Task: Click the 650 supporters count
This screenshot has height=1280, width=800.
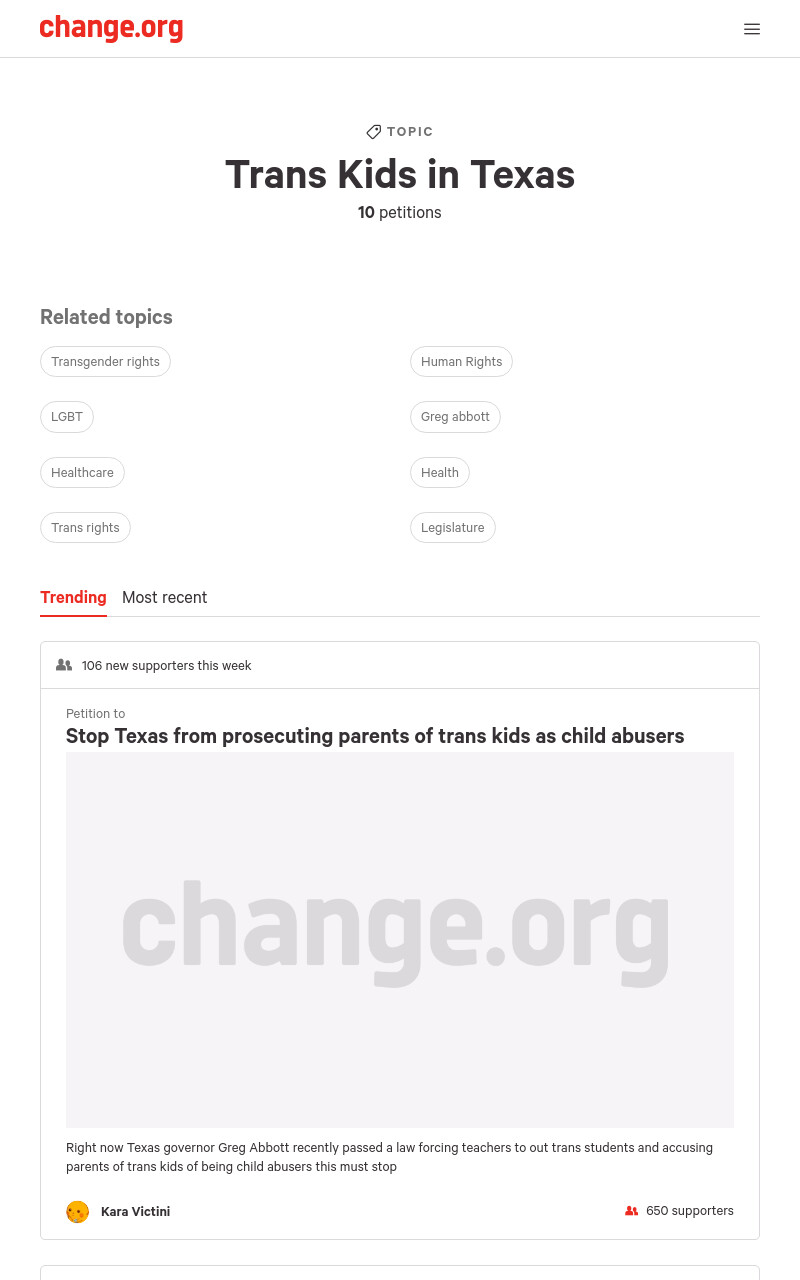Action: [x=689, y=1211]
